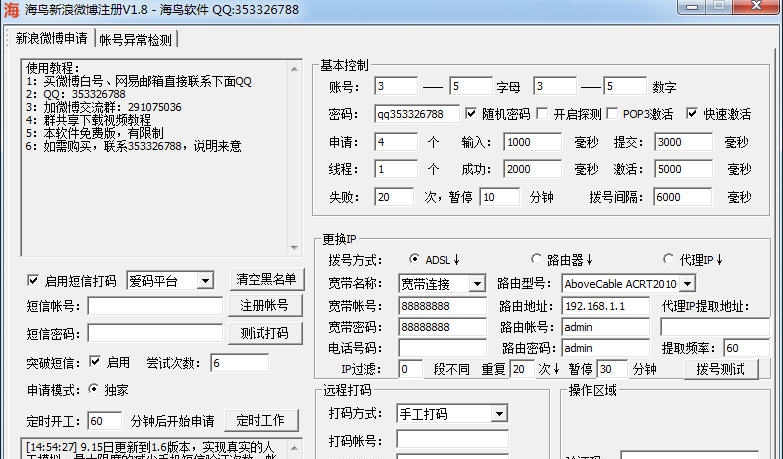783x459 pixels.
Task: Click the 代理IP提取地址 input field
Action: coord(715,327)
